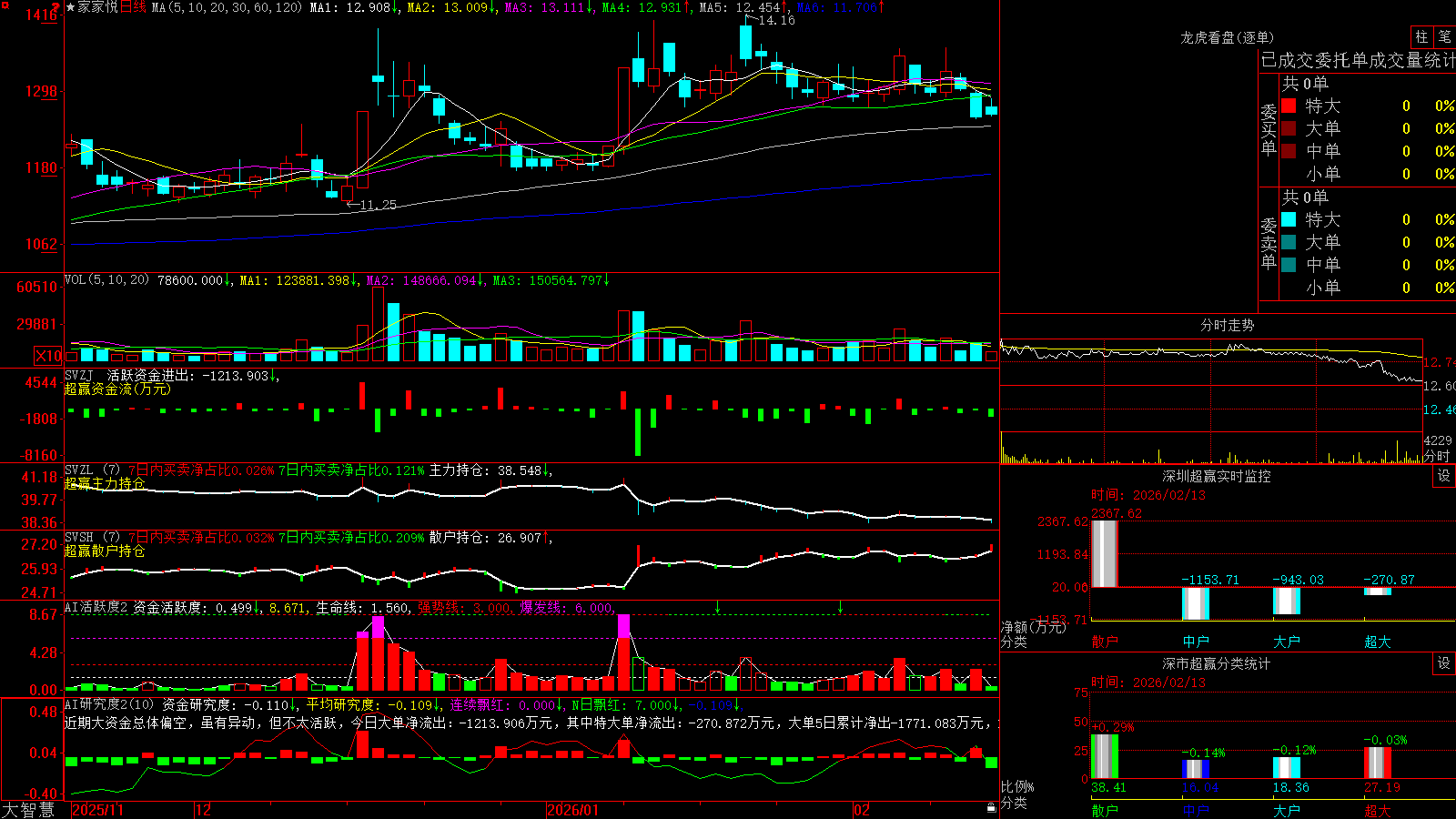Click the 中户 -1153.71 bar in realtime monitor
The height and width of the screenshot is (819, 1456).
point(1196,603)
